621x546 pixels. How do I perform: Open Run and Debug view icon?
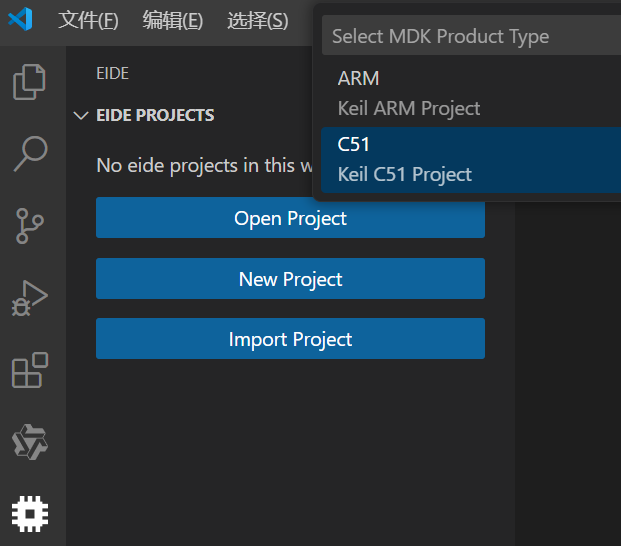tap(30, 298)
